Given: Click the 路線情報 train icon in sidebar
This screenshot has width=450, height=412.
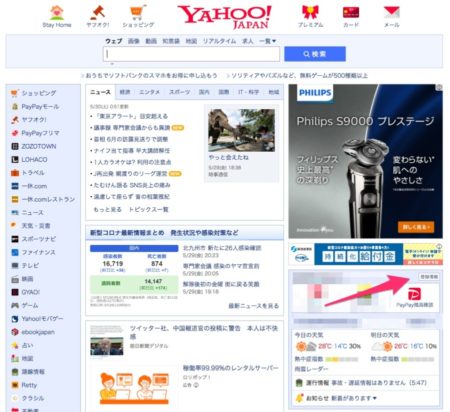Looking at the screenshot, I should (15, 372).
